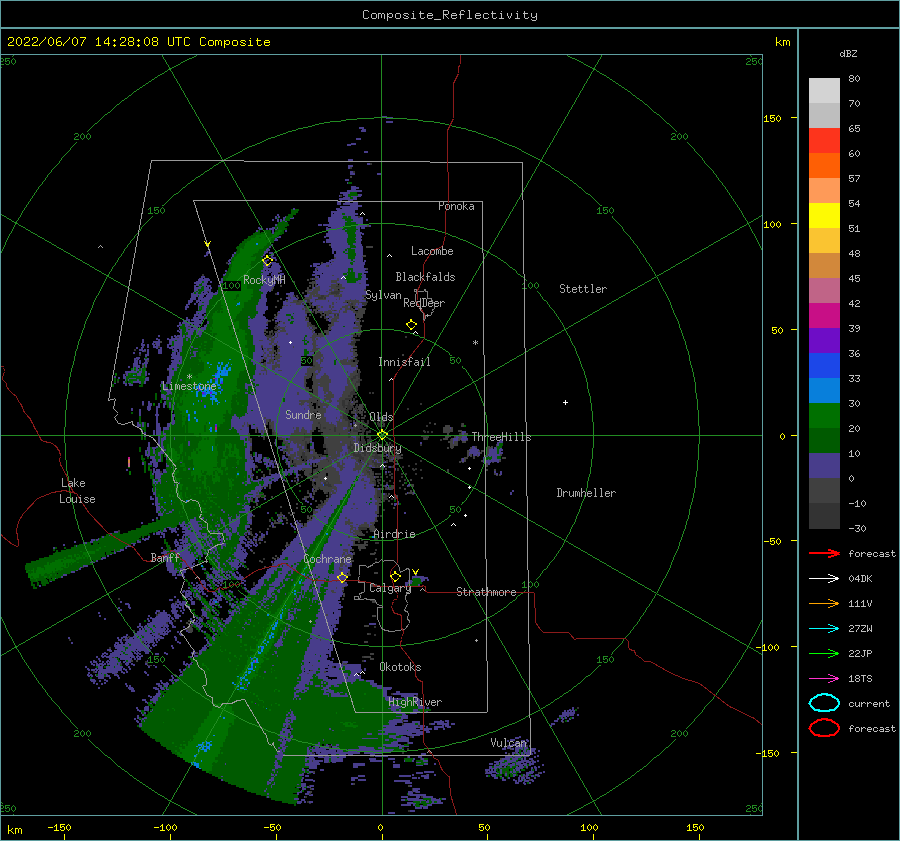The image size is (900, 841).
Task: Click the red forecast ellipse icon
Action: 824,728
